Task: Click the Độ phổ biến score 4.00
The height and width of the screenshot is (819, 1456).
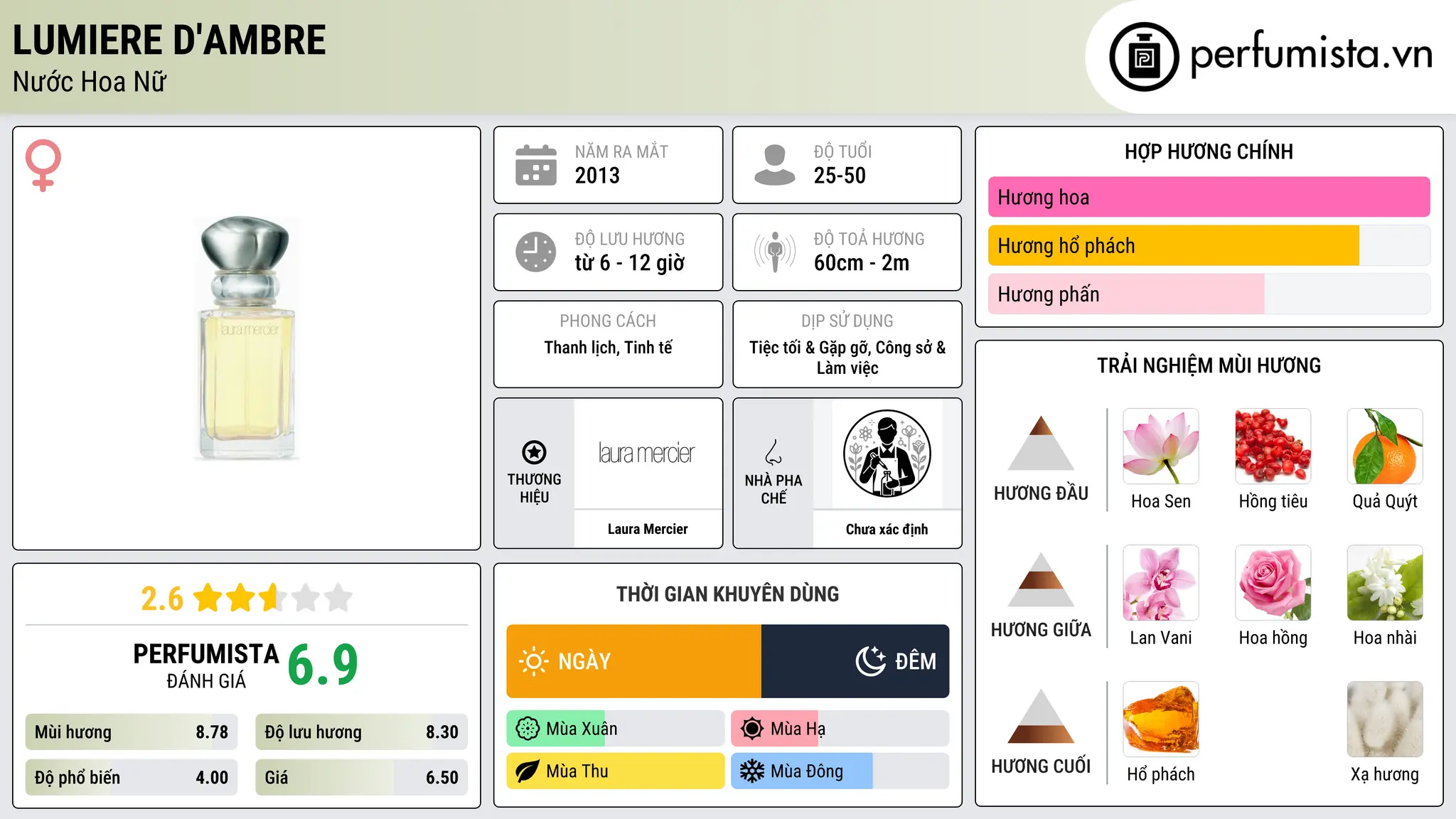Action: tap(212, 778)
